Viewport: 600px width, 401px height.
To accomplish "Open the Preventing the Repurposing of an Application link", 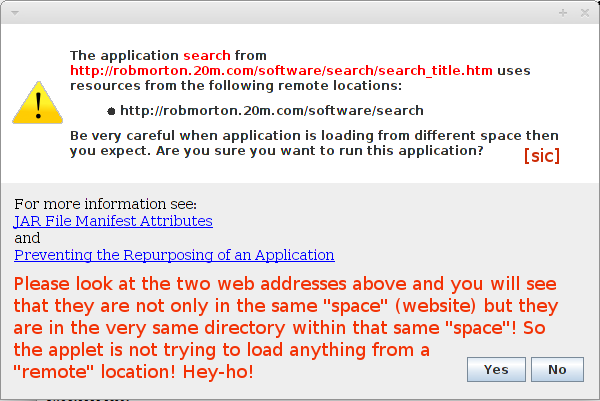I will 174,255.
